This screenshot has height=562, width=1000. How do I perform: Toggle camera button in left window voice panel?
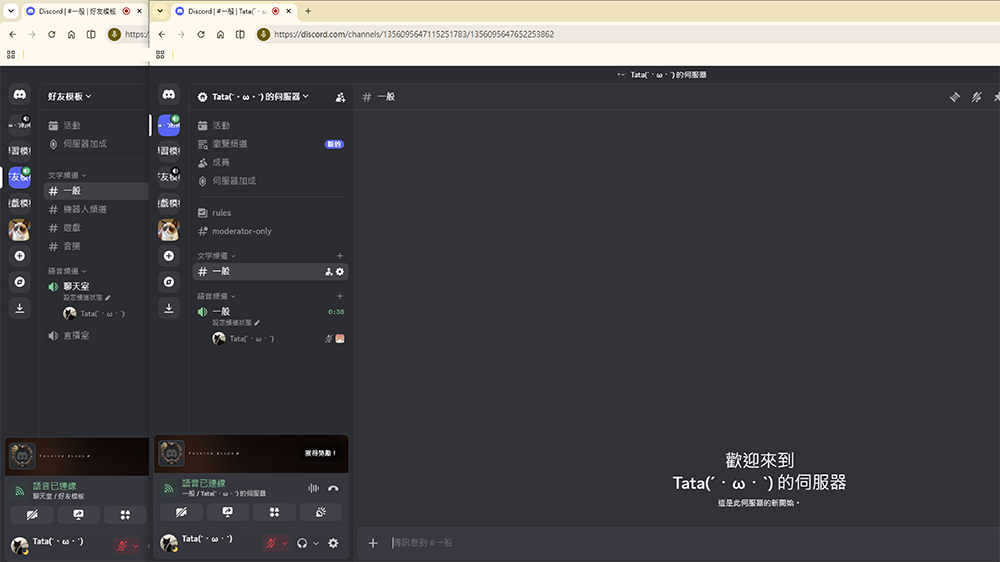tap(32, 515)
